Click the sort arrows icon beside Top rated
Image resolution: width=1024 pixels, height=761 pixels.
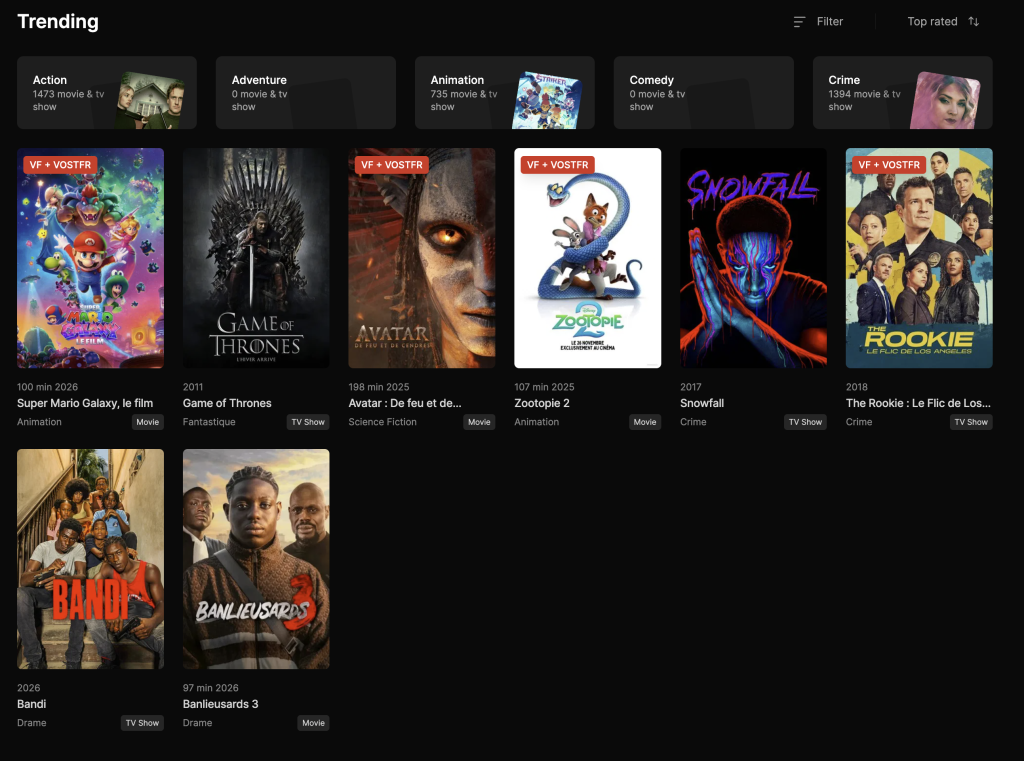pos(974,22)
